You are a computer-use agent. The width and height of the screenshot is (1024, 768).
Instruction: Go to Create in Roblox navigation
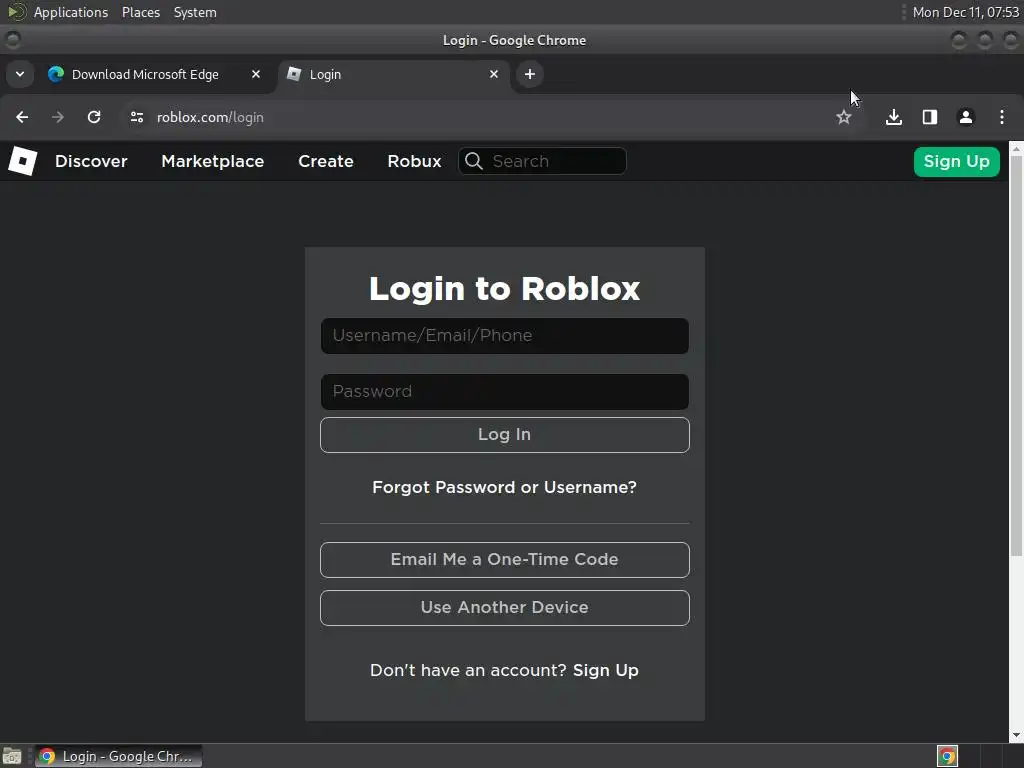point(326,161)
